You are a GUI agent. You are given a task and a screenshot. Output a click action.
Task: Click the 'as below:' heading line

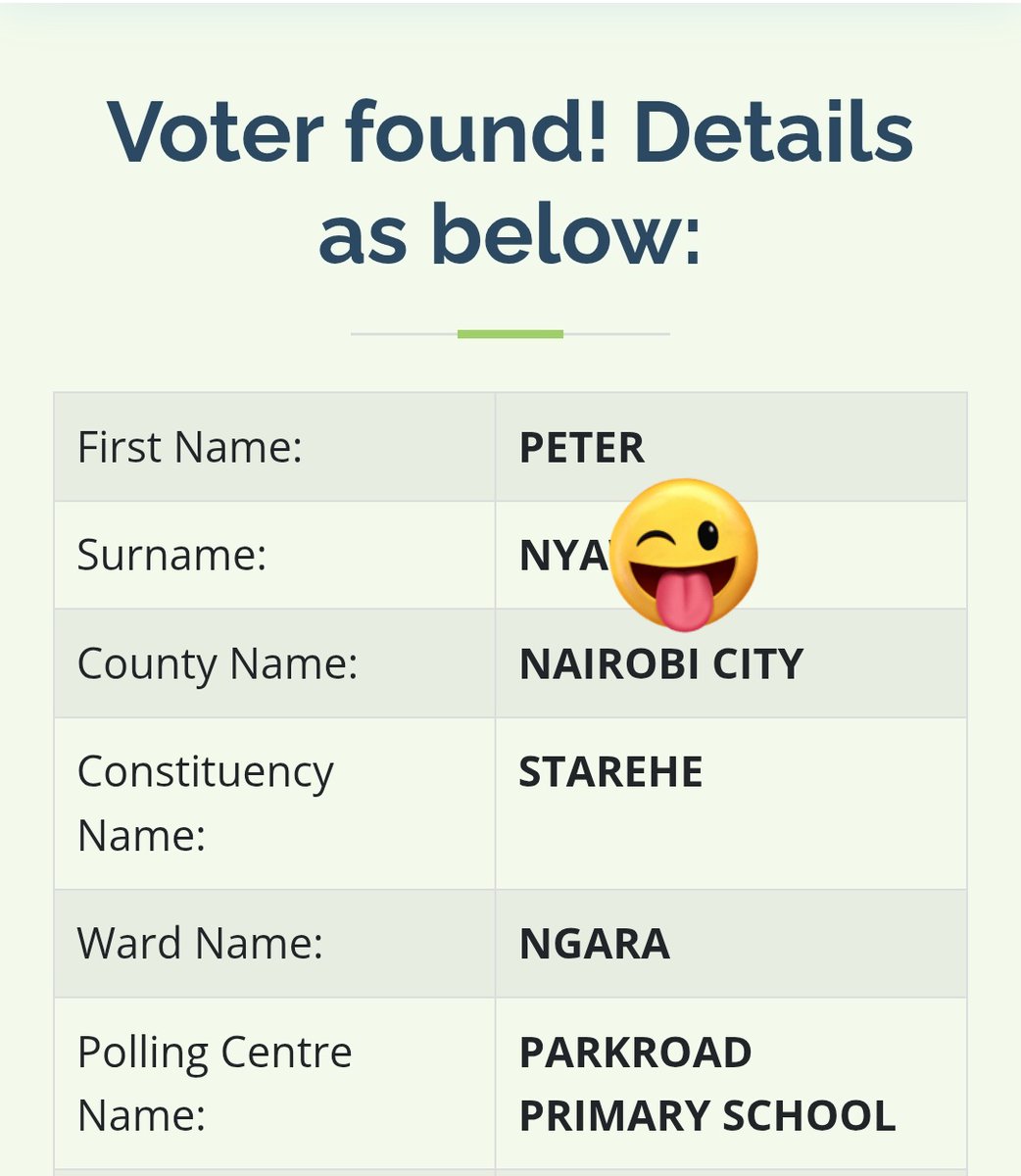510,234
